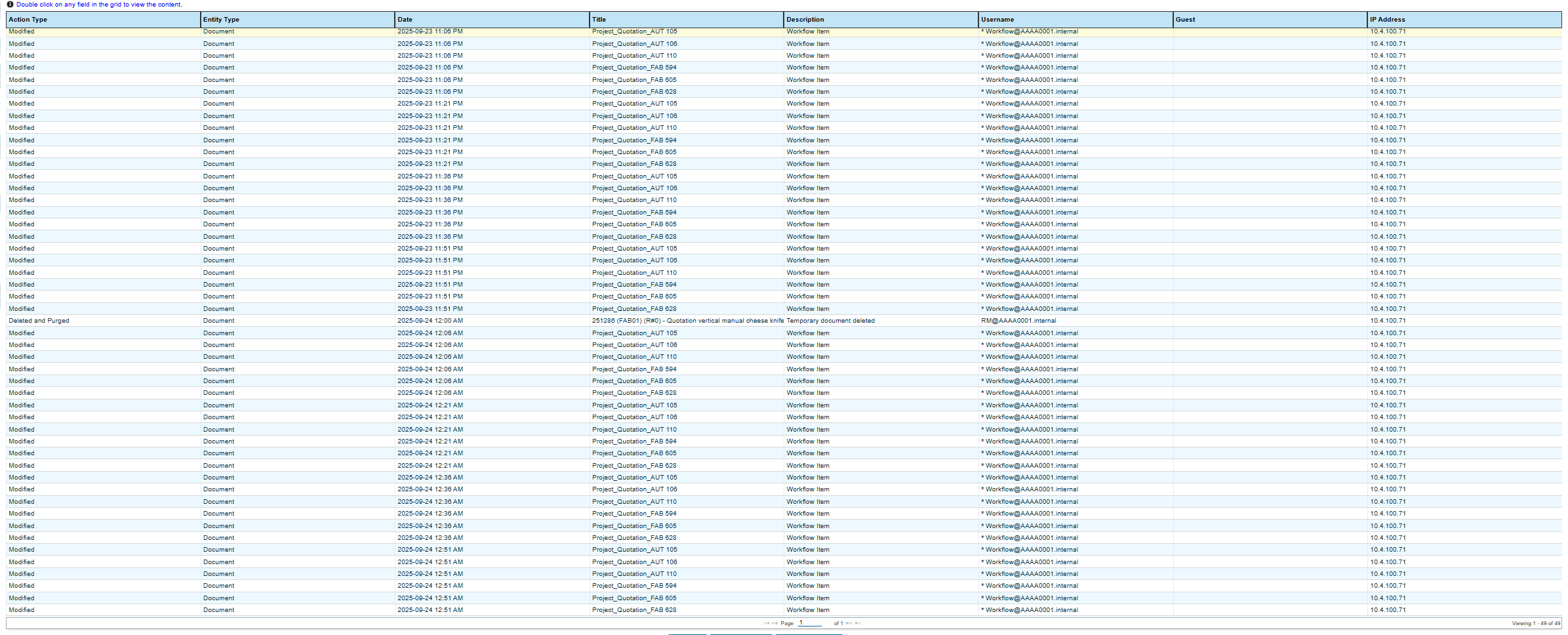Image resolution: width=1568 pixels, height=635 pixels.
Task: Select Project_Quotation_AUT 105 in the 12:06 AM group
Action: coord(687,333)
